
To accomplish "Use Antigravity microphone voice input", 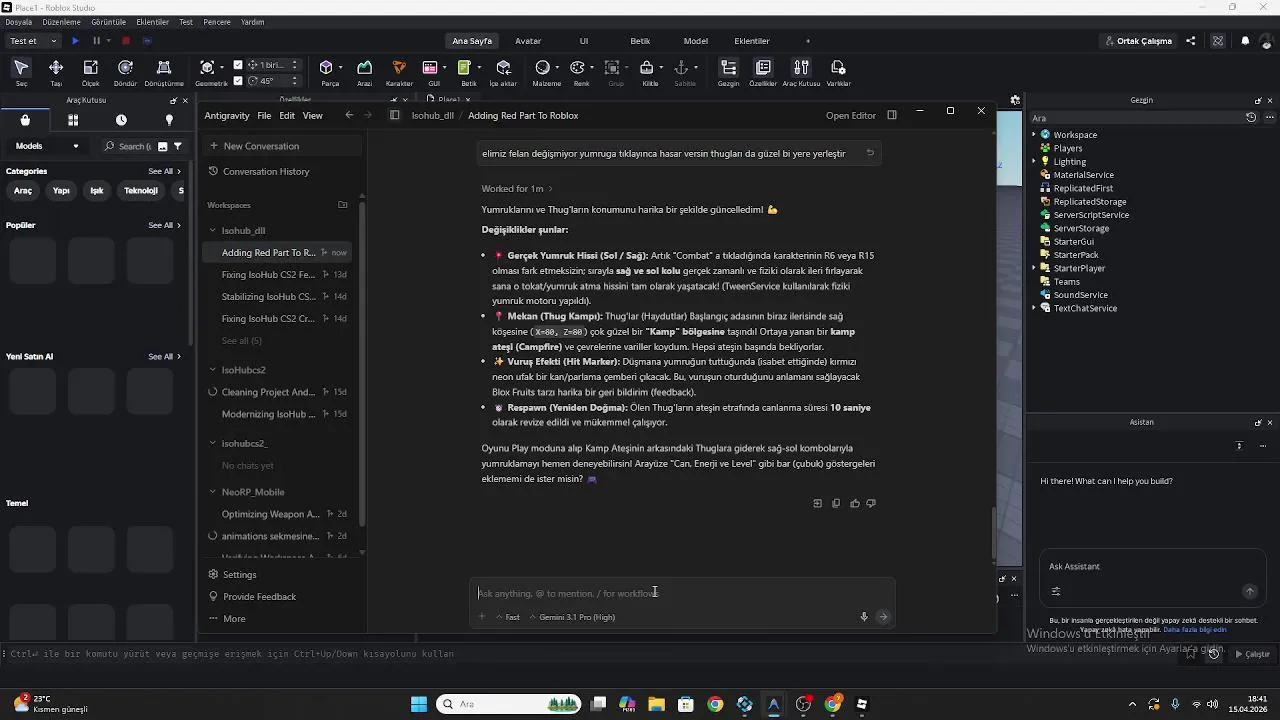I will pos(864,617).
